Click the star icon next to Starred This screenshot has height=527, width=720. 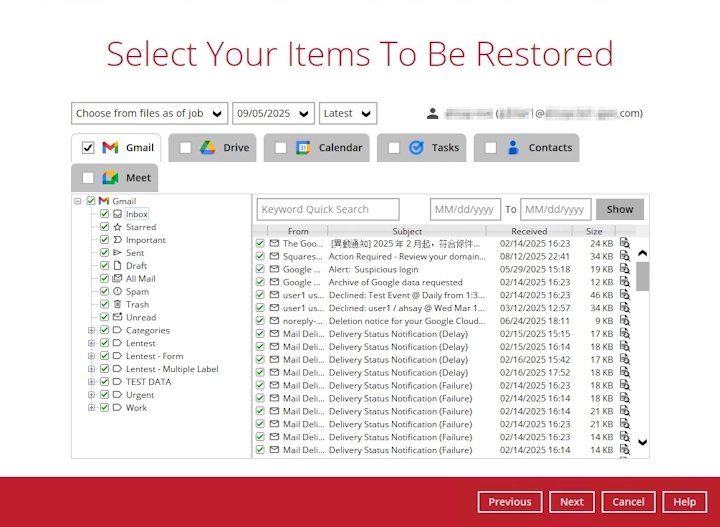(x=118, y=227)
